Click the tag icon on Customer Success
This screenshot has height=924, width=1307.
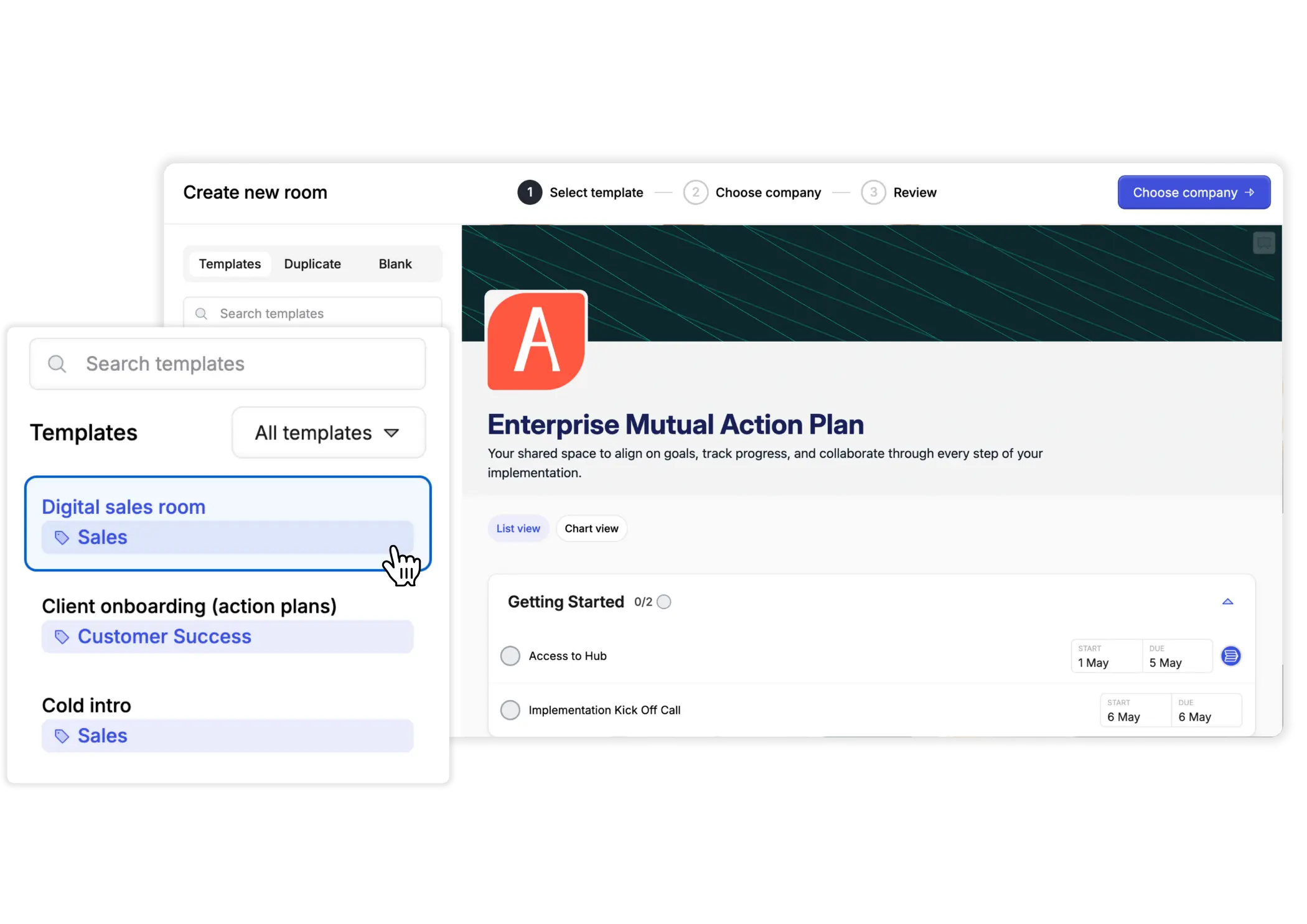[62, 637]
